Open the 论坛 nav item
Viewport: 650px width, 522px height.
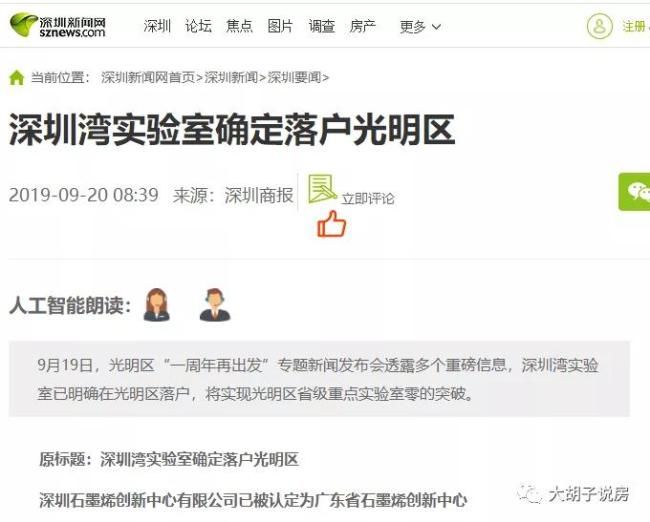click(198, 26)
